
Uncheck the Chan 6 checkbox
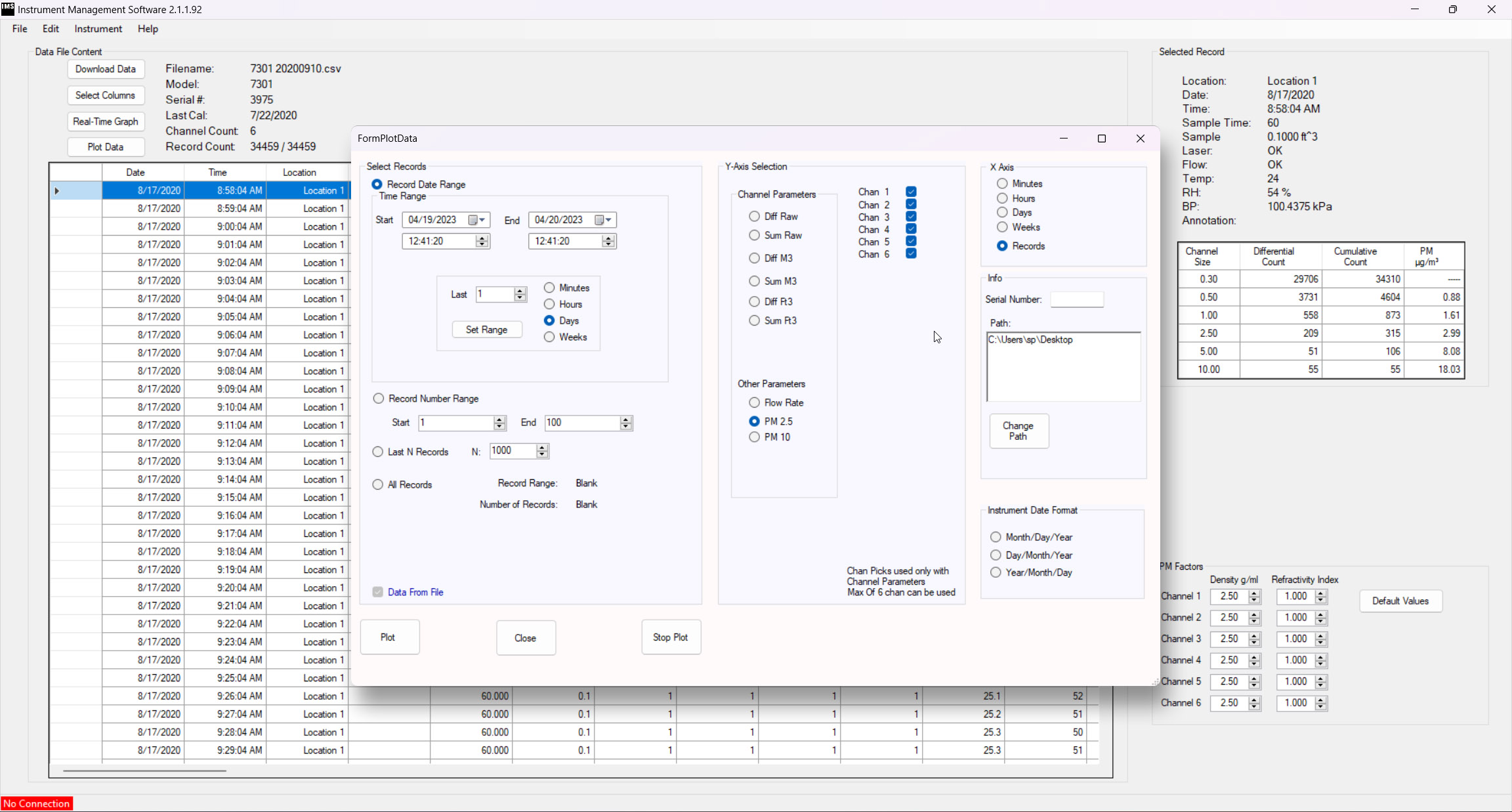[x=911, y=254]
